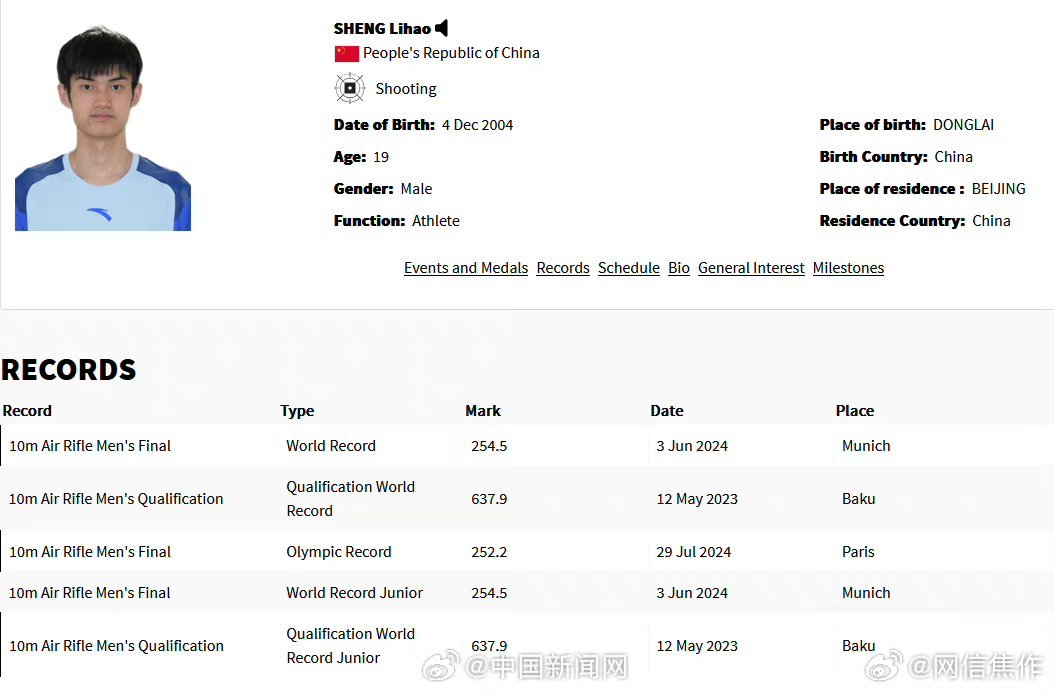Click the Weibo logo watermark near 网信焦作
1054x692 pixels.
(x=884, y=665)
